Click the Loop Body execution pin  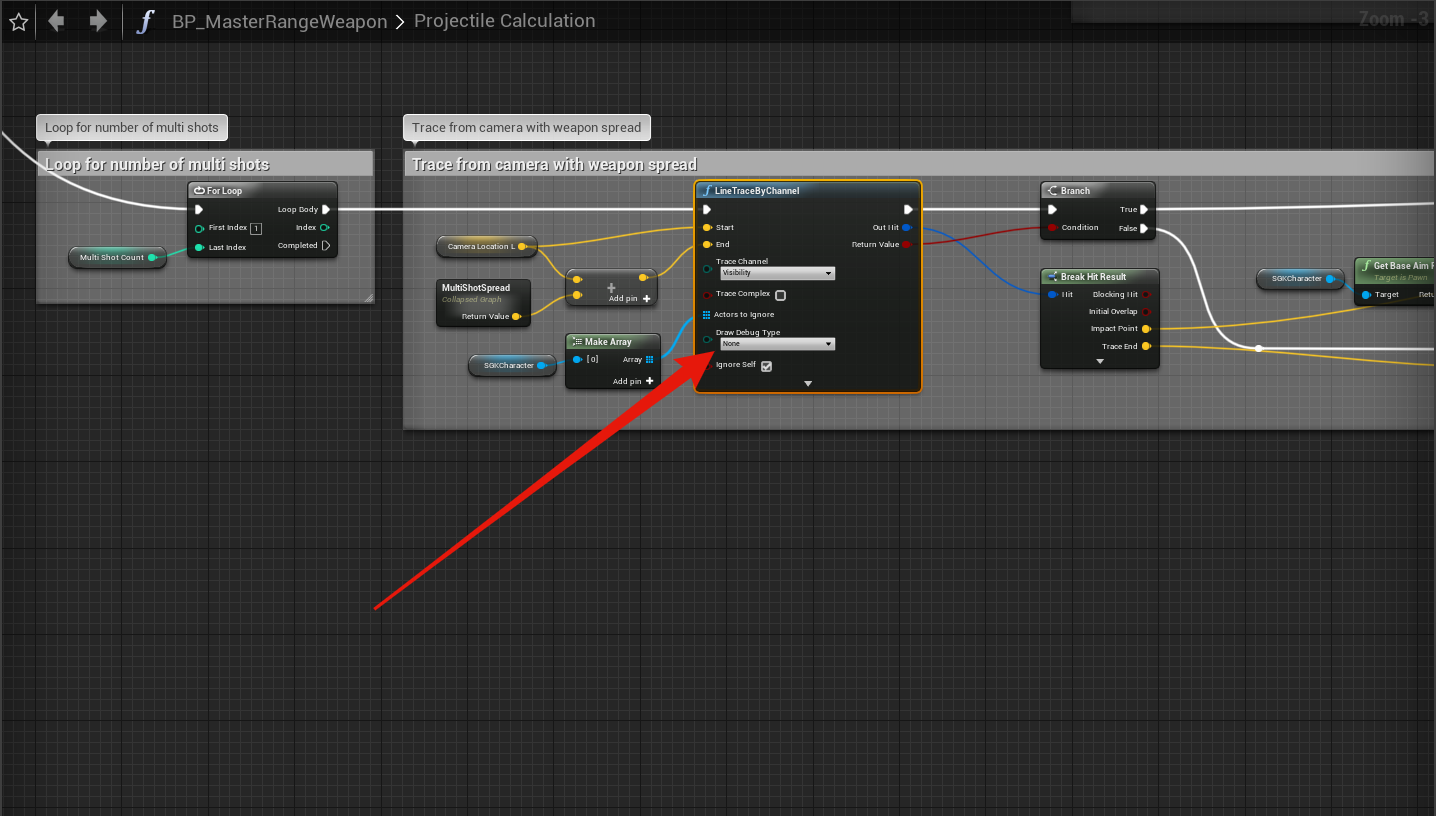pyautogui.click(x=326, y=210)
